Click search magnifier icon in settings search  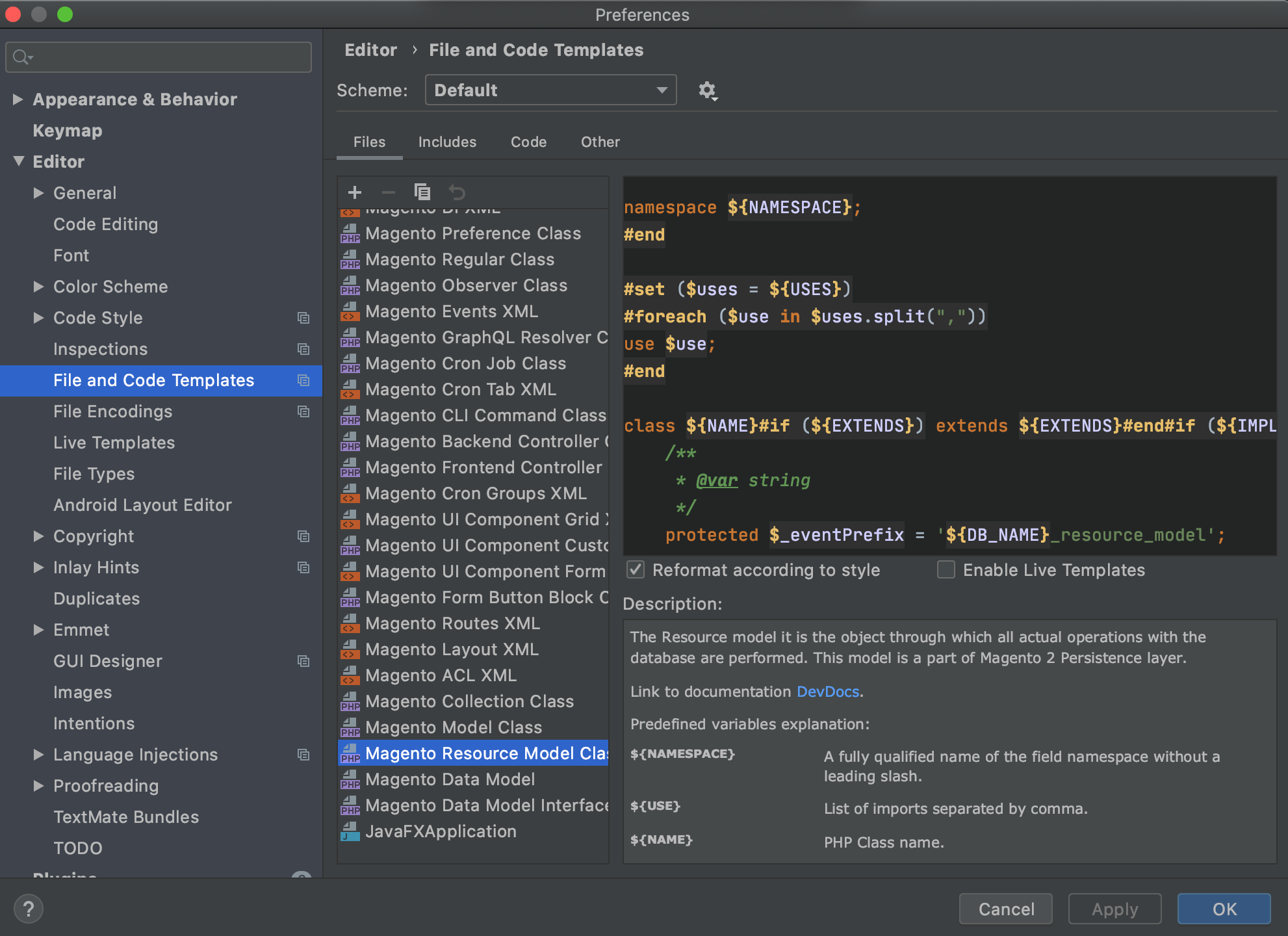click(x=22, y=57)
